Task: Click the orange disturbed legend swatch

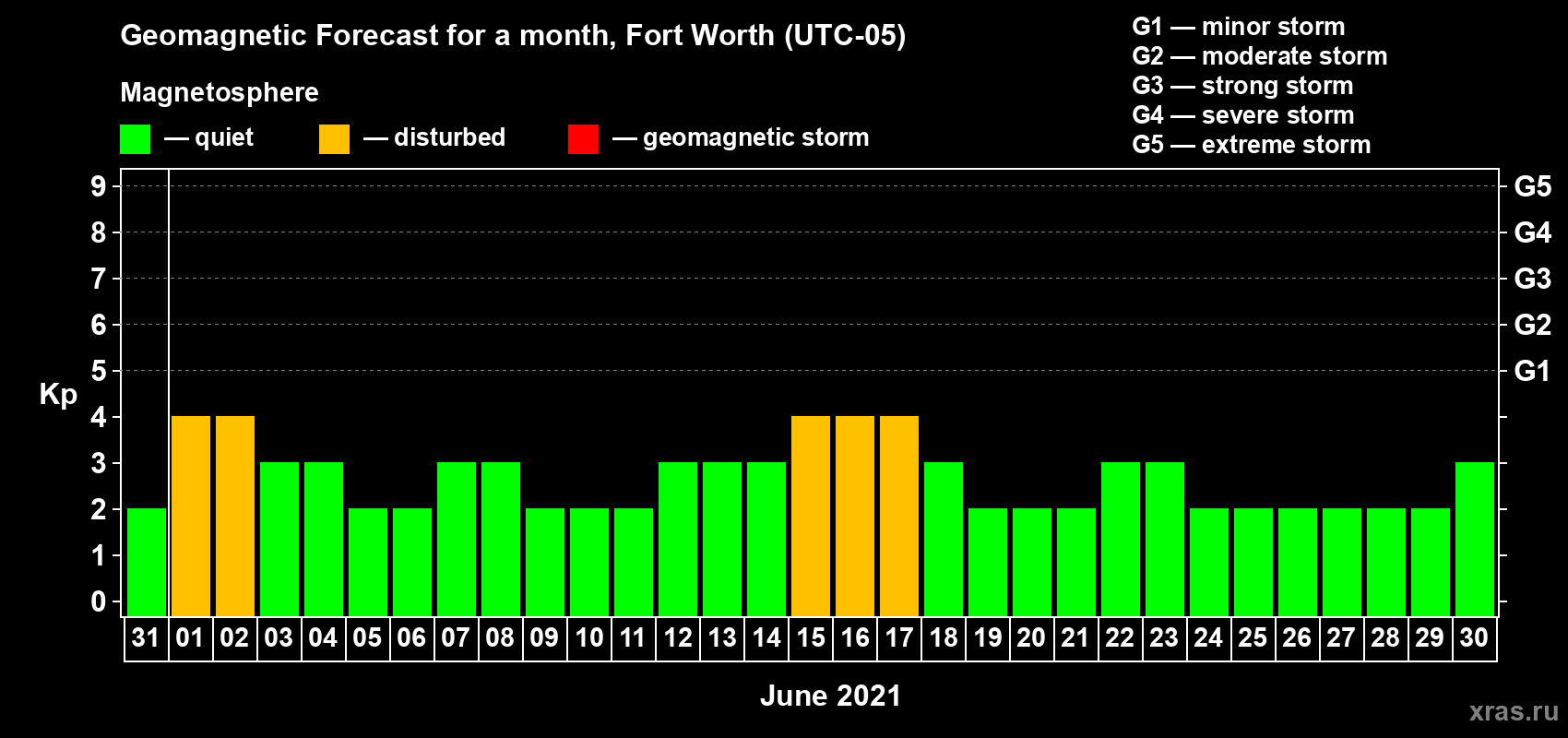Action: (x=334, y=139)
